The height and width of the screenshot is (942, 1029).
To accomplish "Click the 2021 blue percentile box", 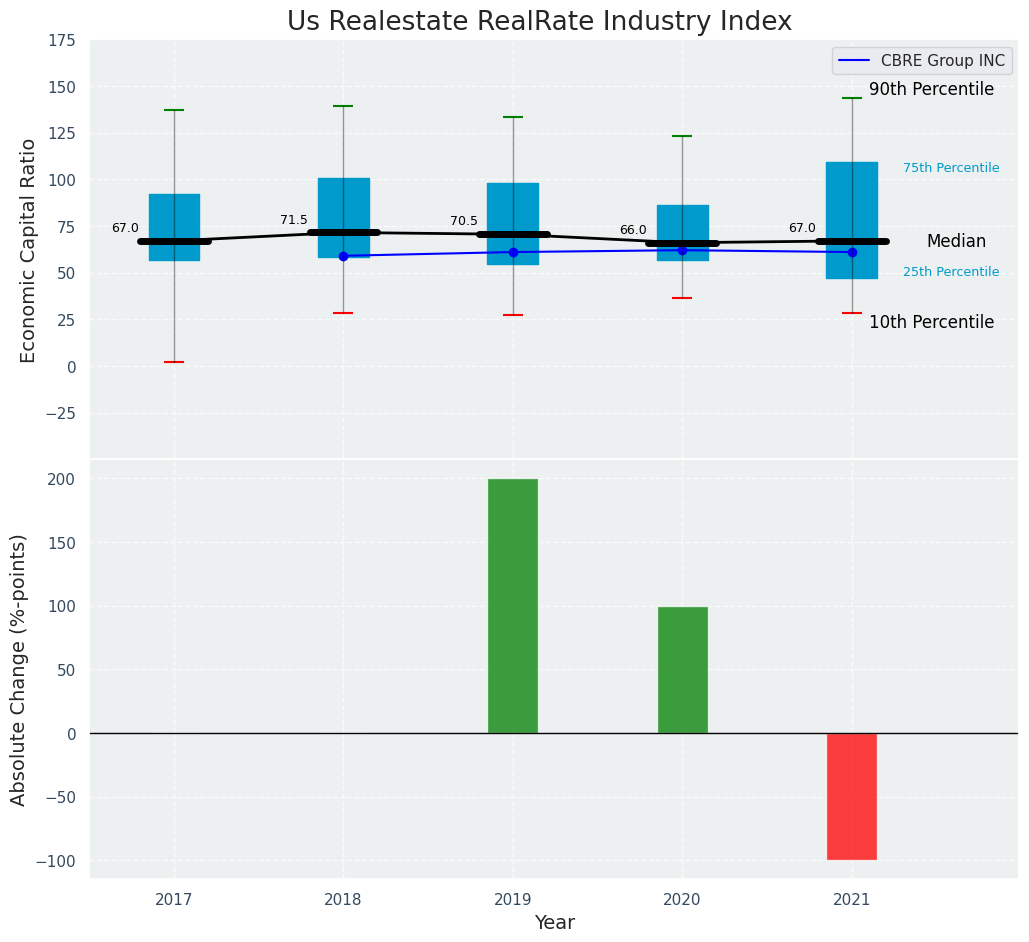I will click(852, 221).
